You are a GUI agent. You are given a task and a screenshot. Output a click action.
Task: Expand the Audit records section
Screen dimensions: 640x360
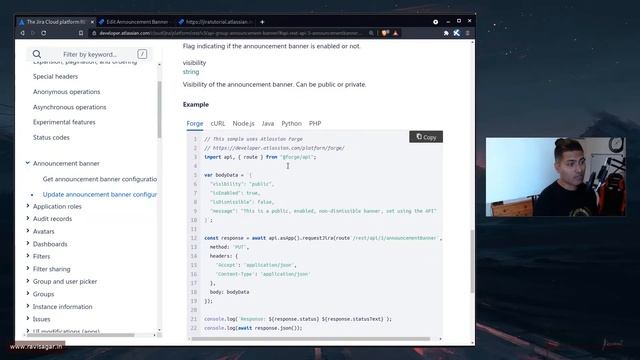(x=28, y=218)
